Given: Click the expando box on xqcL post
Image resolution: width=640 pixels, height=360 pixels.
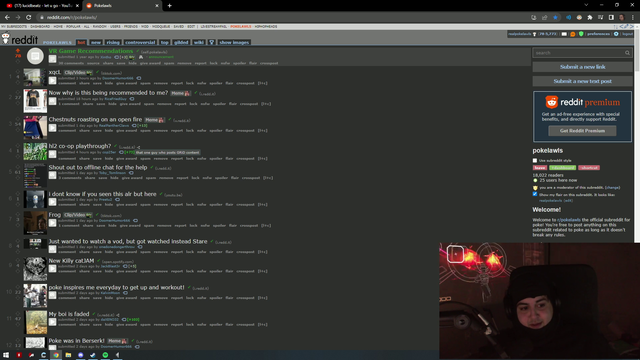Looking at the screenshot, I should [53, 80].
